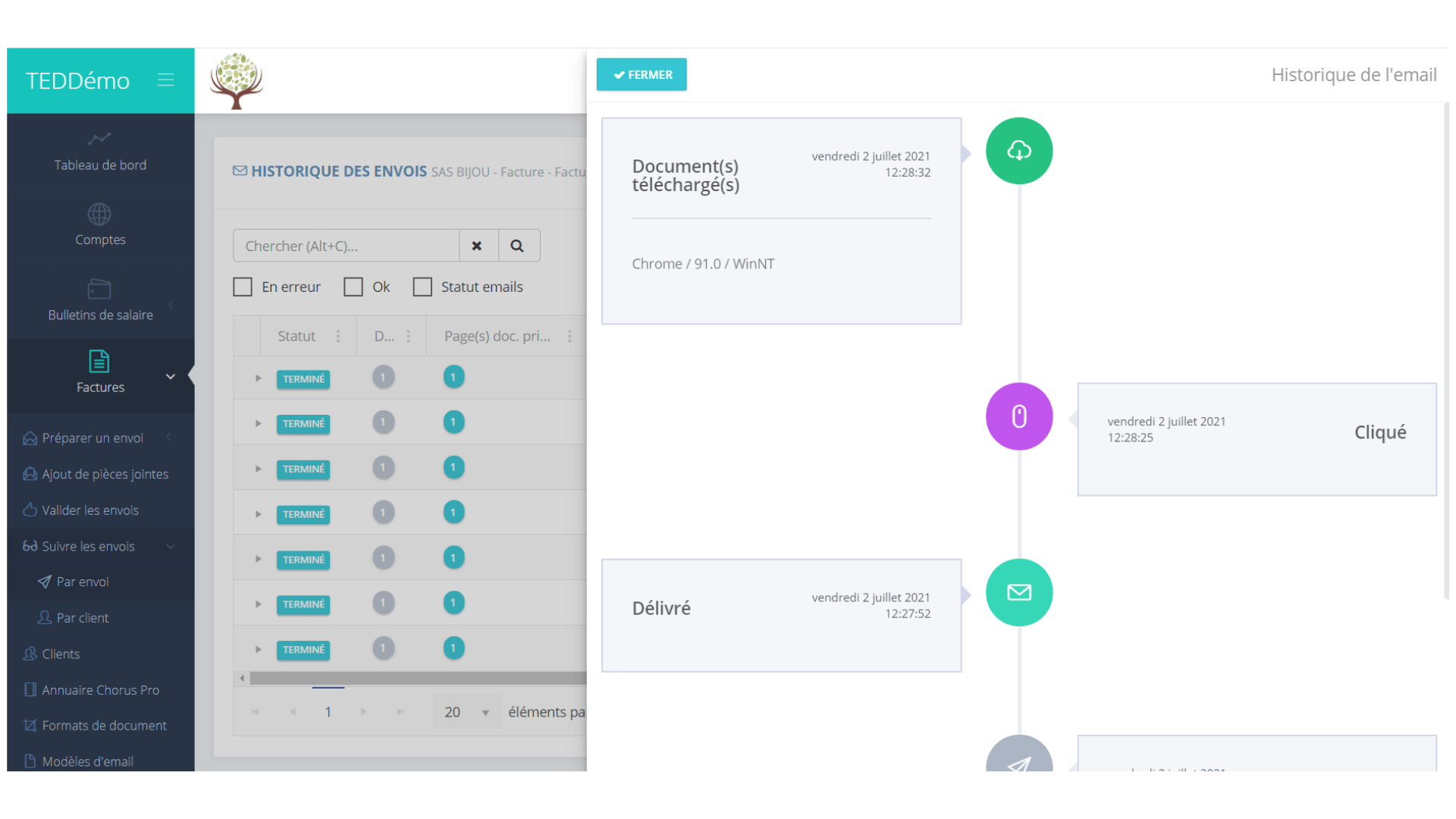Screen dimensions: 1456x819
Task: Click the green download cloud timeline icon
Action: [x=1019, y=150]
